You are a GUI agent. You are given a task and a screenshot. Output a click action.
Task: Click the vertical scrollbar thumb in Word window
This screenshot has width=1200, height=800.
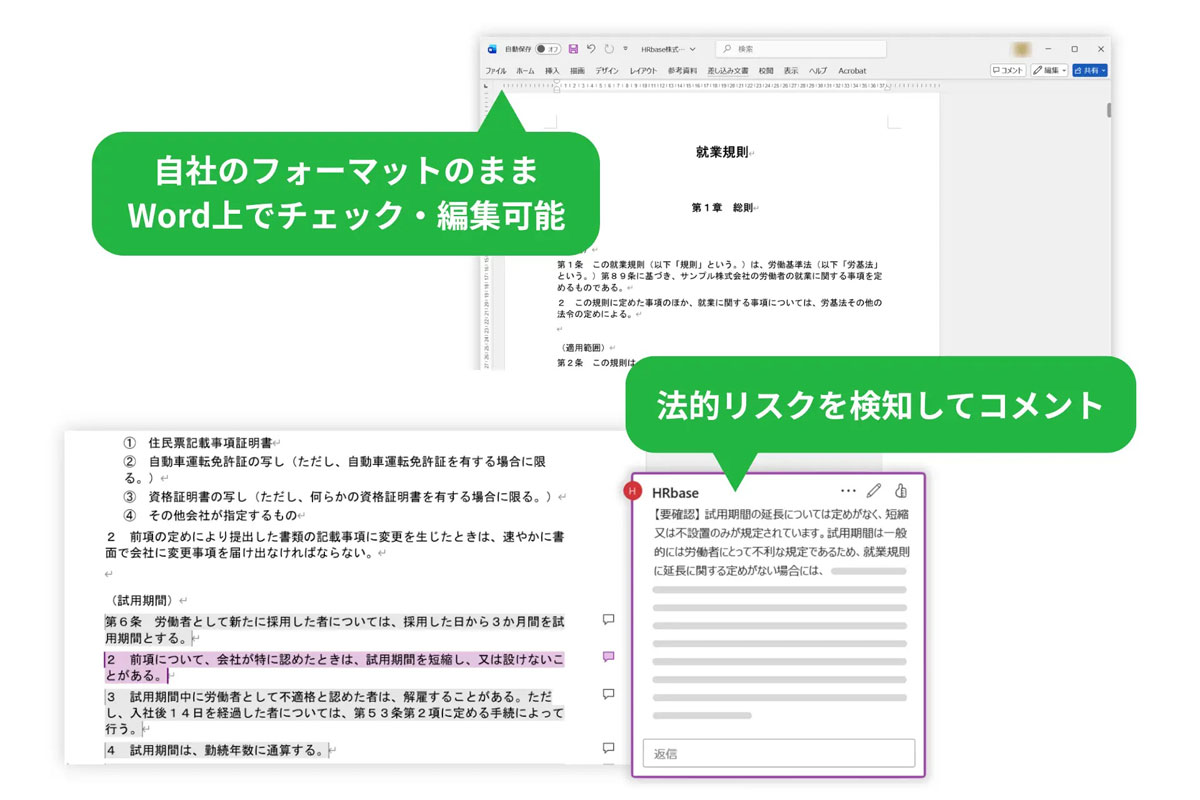pos(1108,110)
